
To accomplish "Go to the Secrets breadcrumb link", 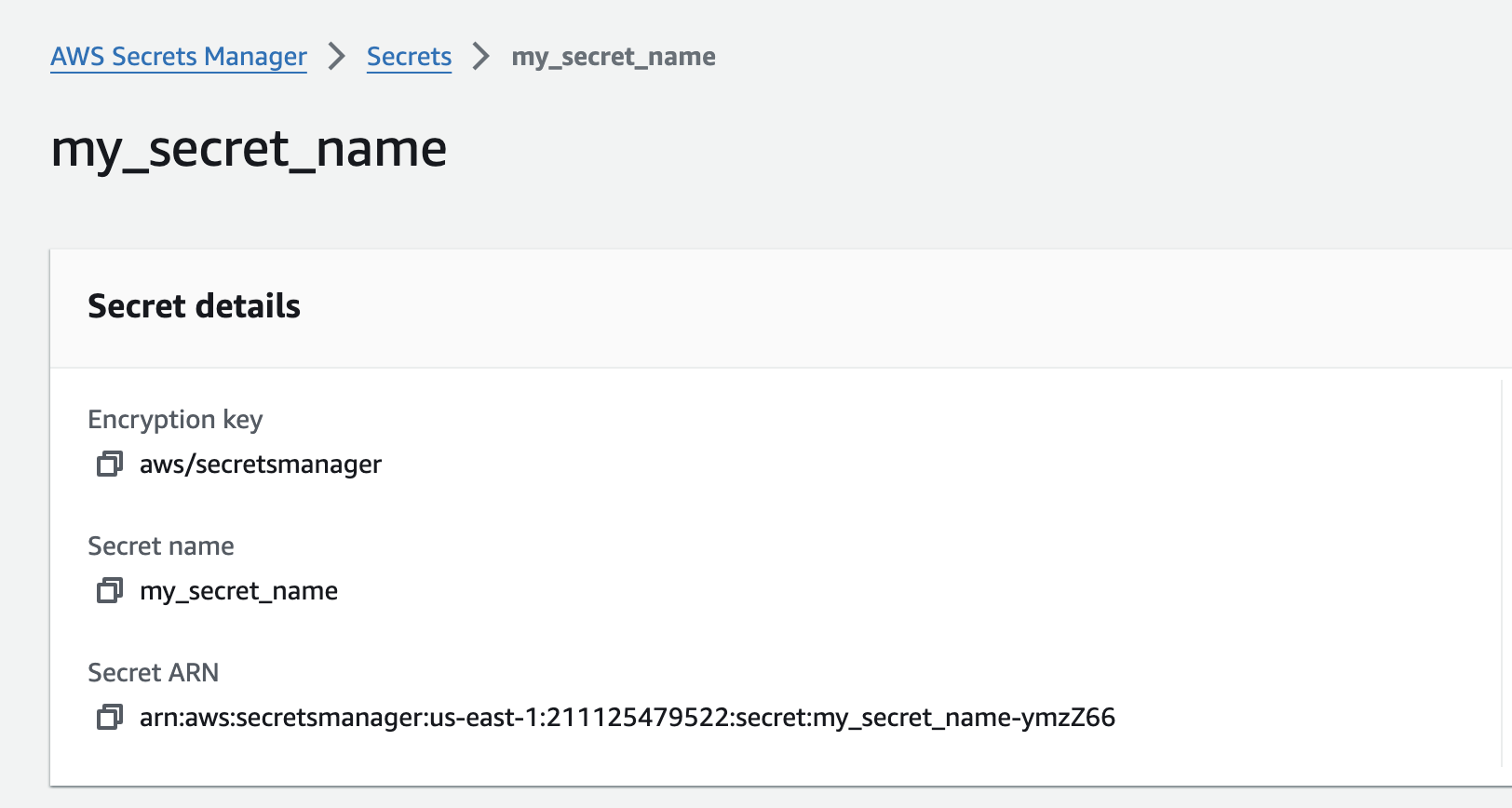I will point(409,57).
